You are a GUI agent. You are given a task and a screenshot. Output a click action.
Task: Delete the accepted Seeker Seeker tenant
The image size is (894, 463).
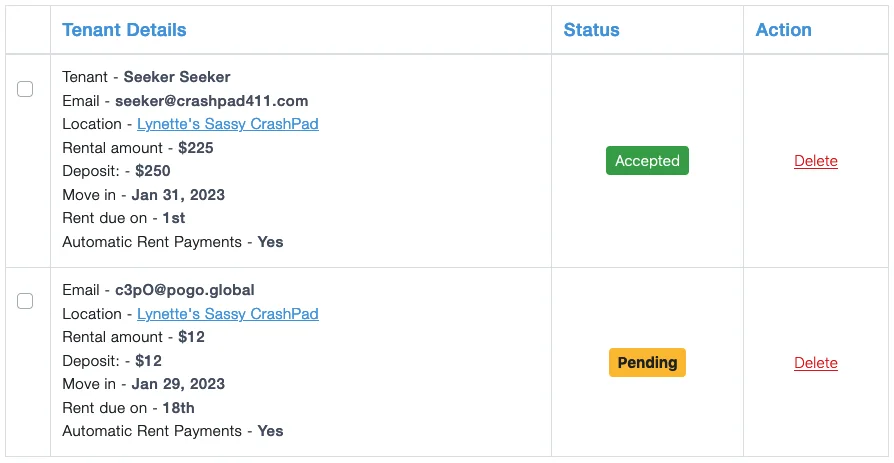[816, 161]
